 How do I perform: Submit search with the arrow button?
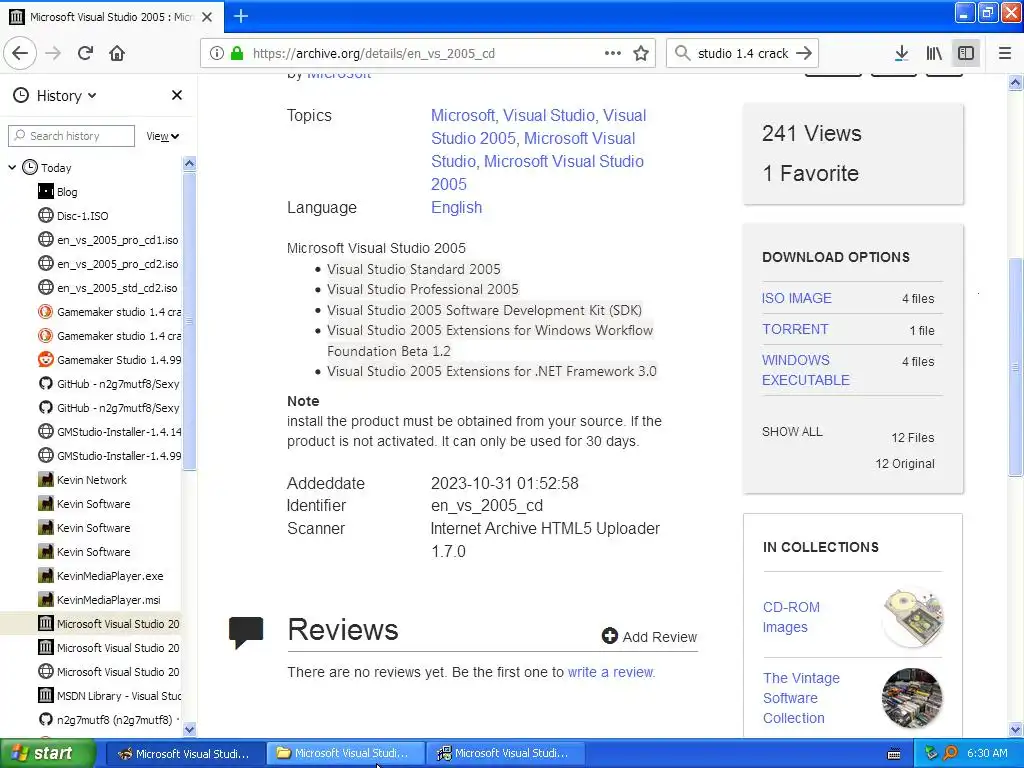tap(805, 54)
